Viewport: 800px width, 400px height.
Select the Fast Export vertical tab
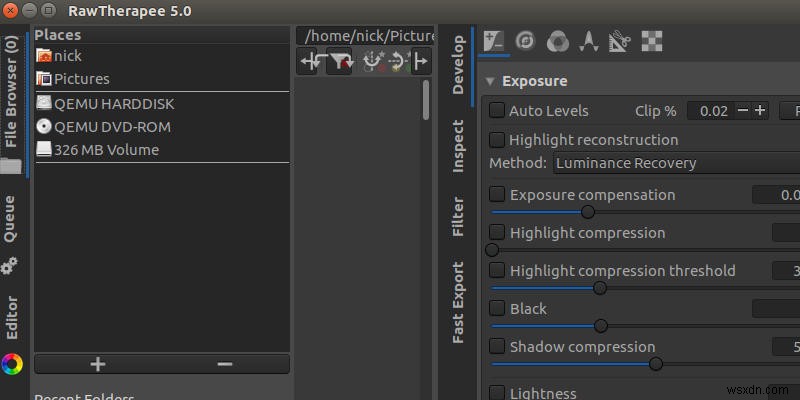point(458,302)
